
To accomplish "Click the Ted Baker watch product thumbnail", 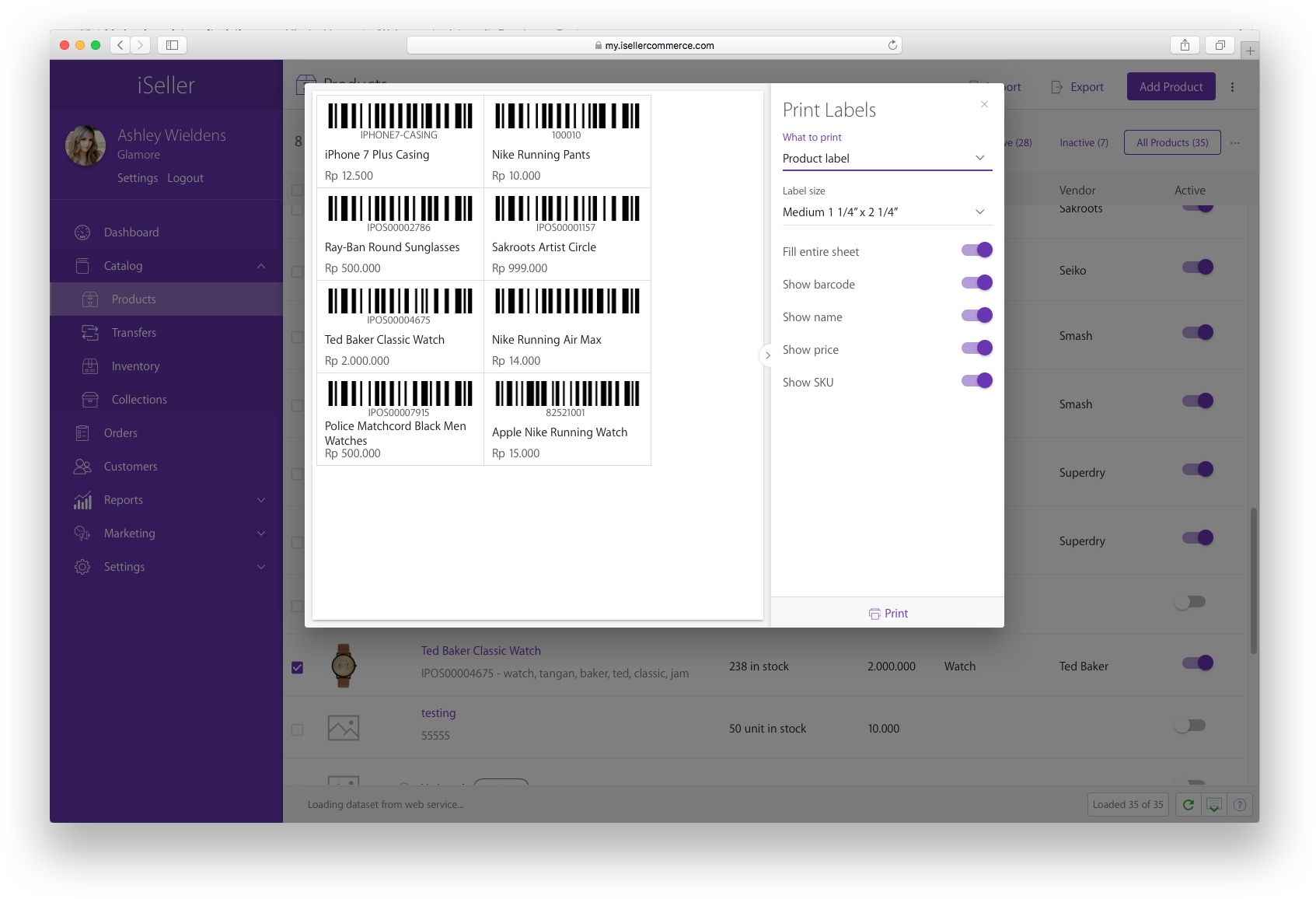I will click(x=344, y=666).
